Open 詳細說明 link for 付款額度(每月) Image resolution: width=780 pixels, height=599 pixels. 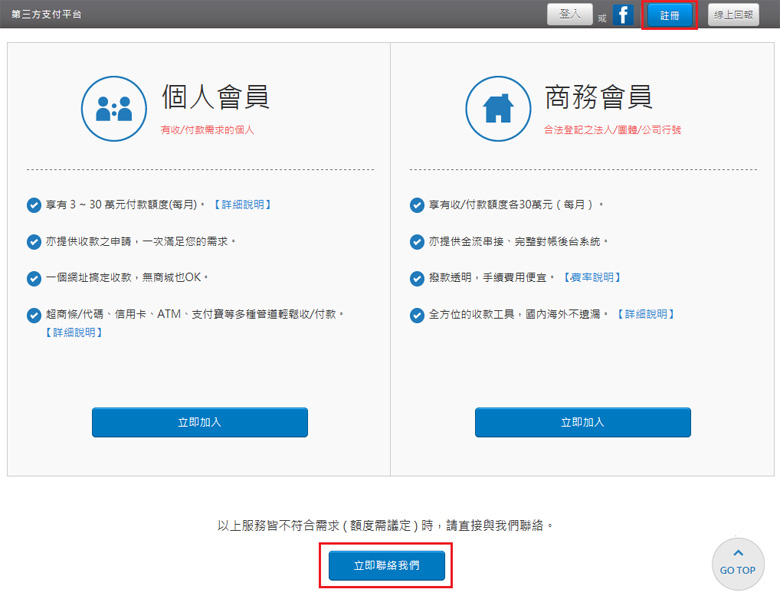coord(242,204)
